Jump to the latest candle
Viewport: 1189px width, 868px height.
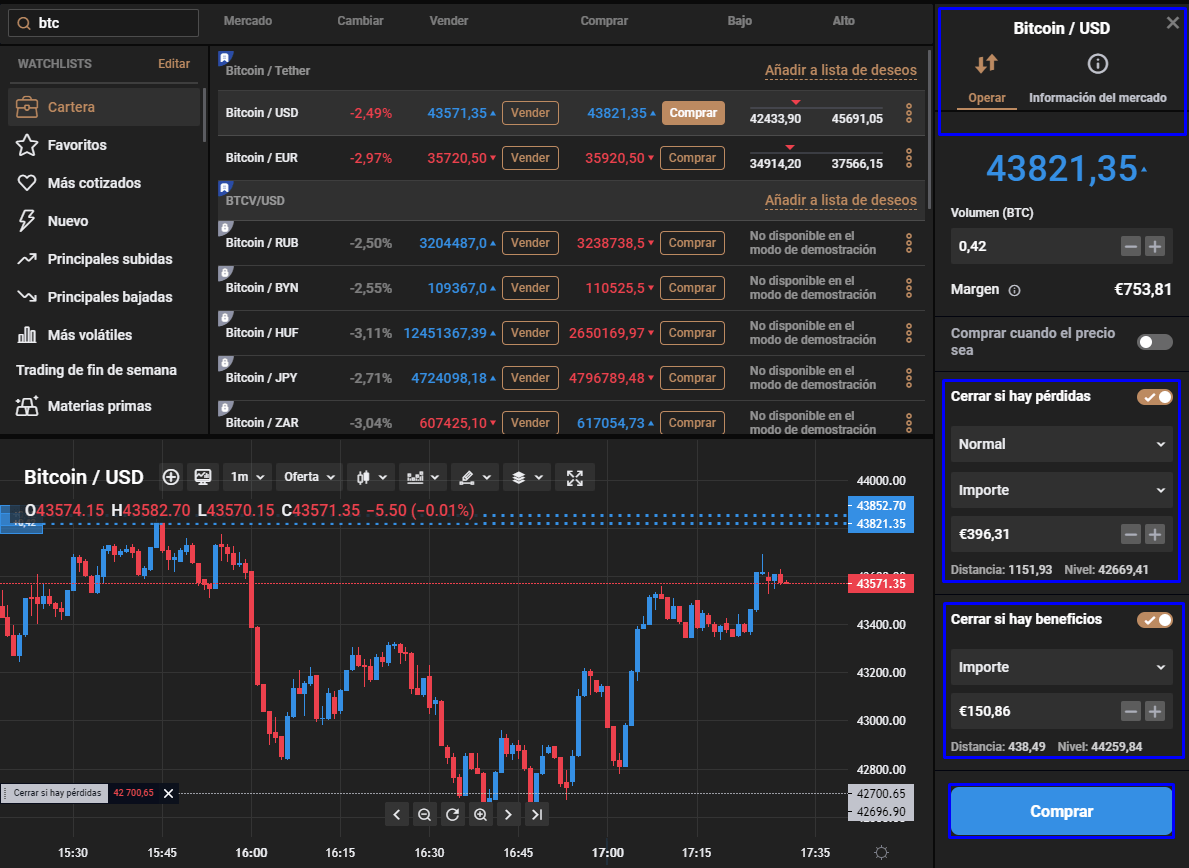point(538,815)
